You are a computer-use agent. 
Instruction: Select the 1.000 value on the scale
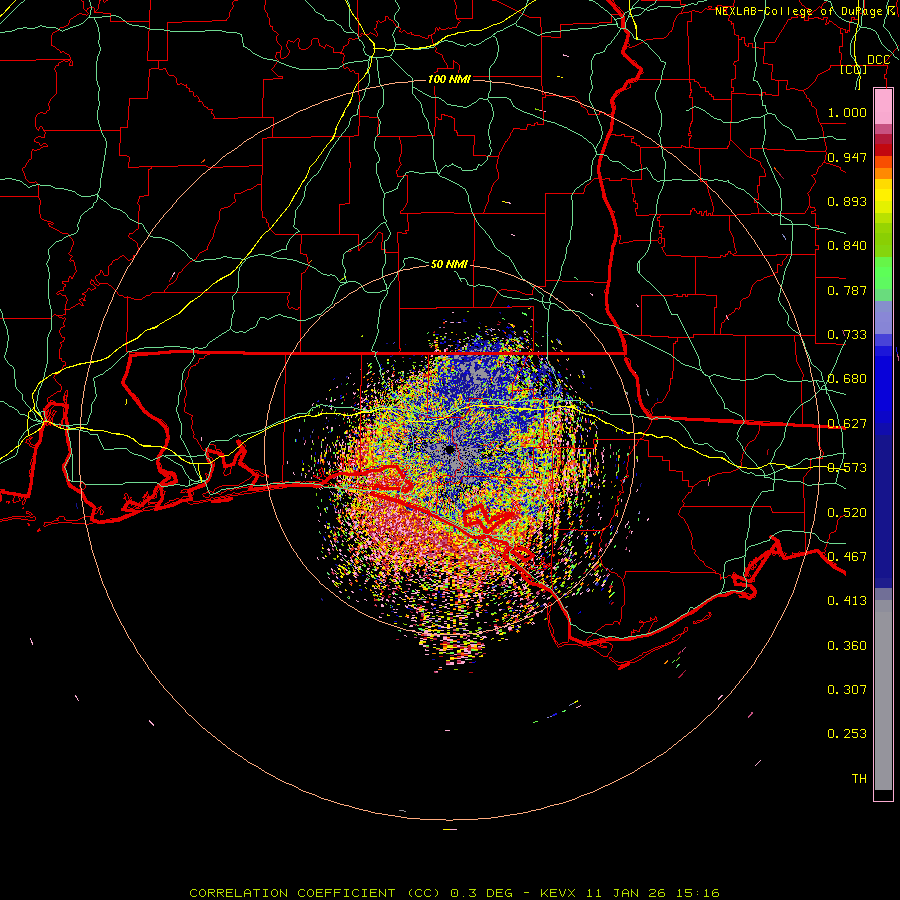coord(847,112)
